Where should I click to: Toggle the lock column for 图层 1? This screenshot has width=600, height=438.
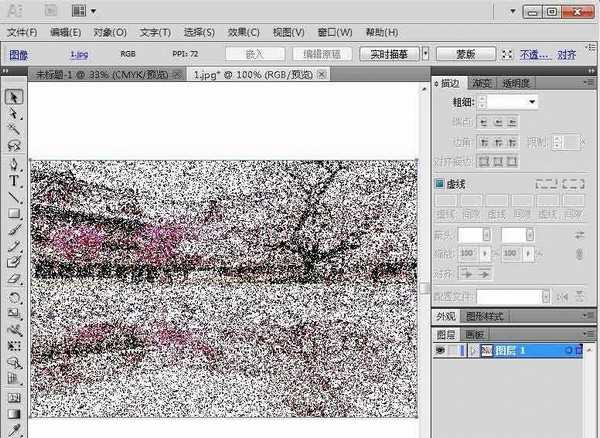pyautogui.click(x=455, y=350)
